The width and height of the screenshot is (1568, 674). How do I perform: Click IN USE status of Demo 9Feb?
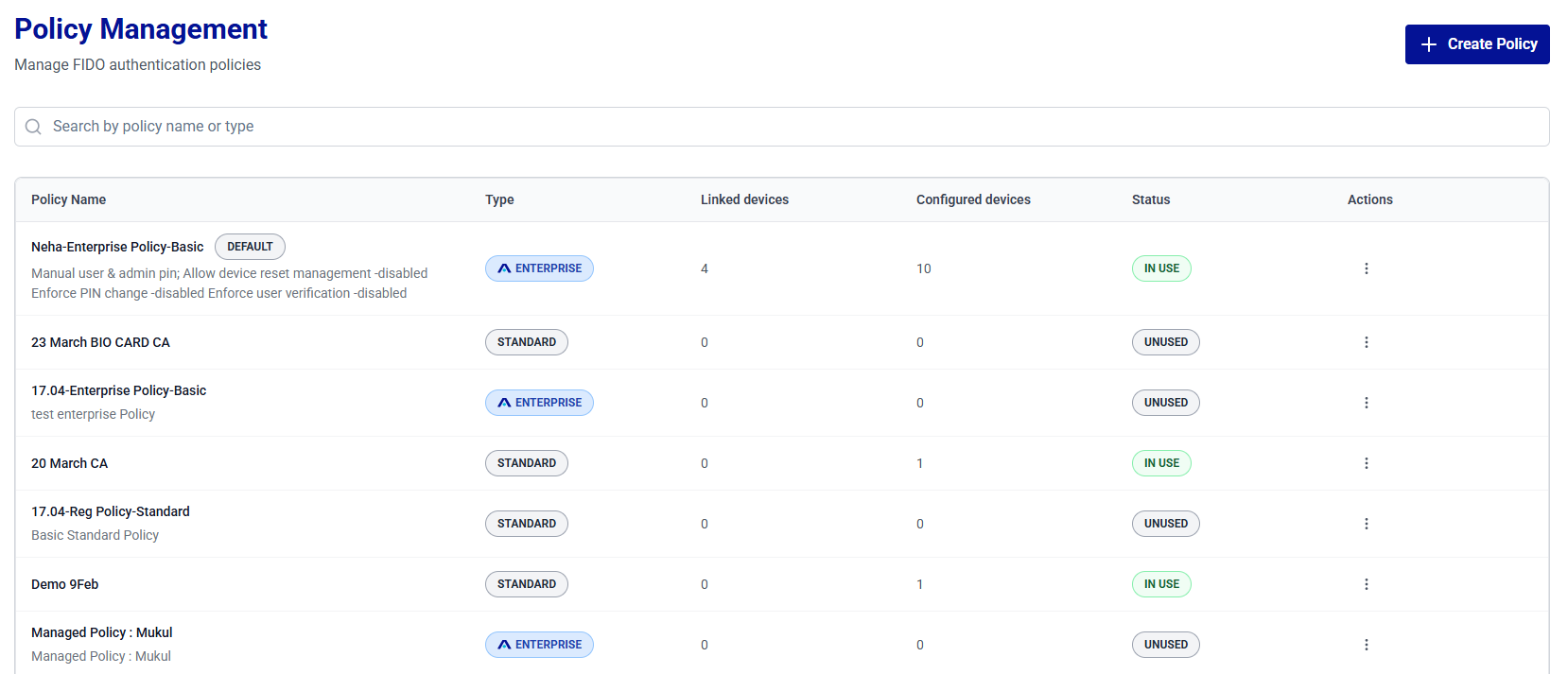(1161, 584)
